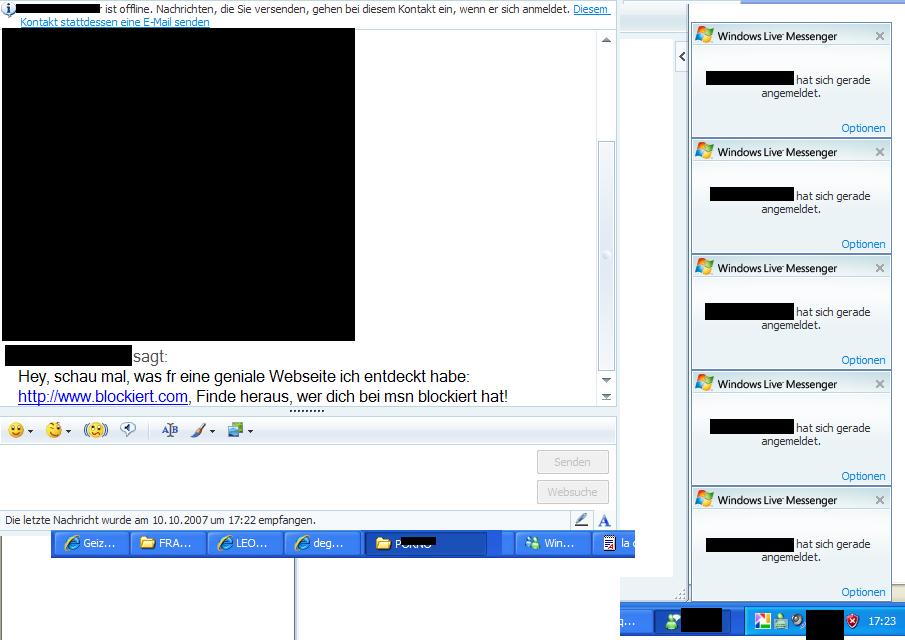Image resolution: width=905 pixels, height=640 pixels.
Task: Click the Picasa colorful tray icon
Action: pos(762,621)
